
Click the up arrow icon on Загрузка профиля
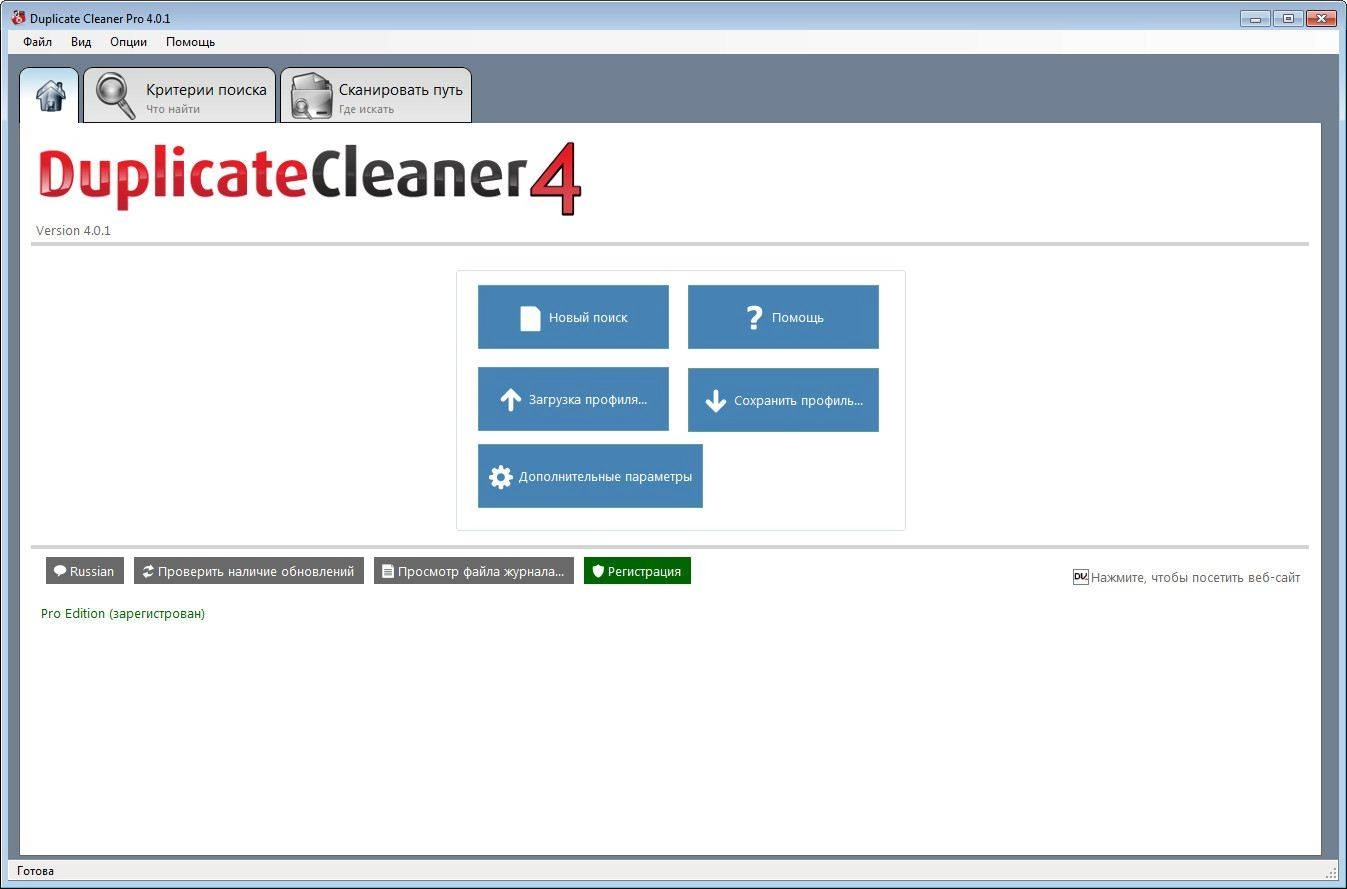pos(511,400)
